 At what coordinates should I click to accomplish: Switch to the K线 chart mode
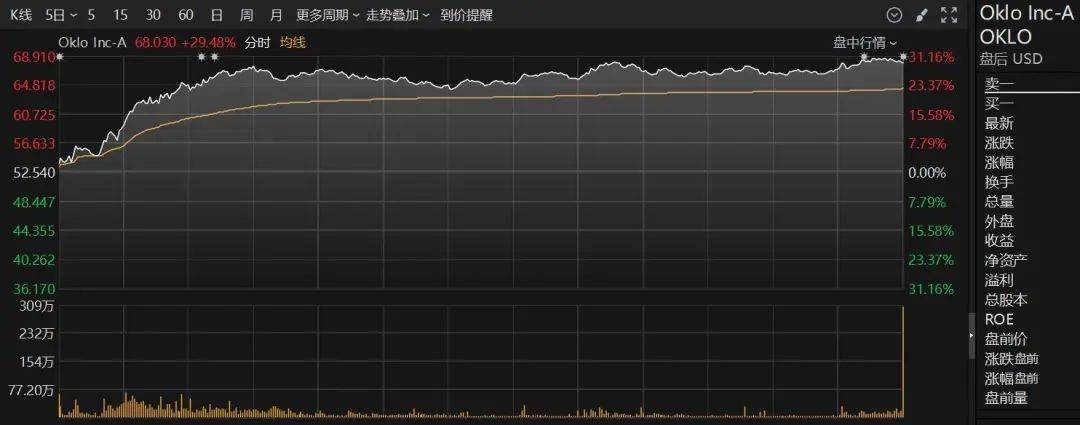tap(21, 15)
